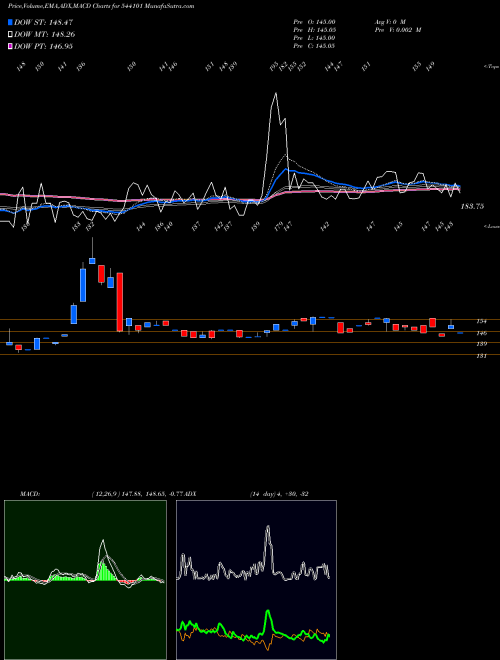Click the magenta DOW PT legend swatch
The height and width of the screenshot is (660, 500).
pos(10,46)
